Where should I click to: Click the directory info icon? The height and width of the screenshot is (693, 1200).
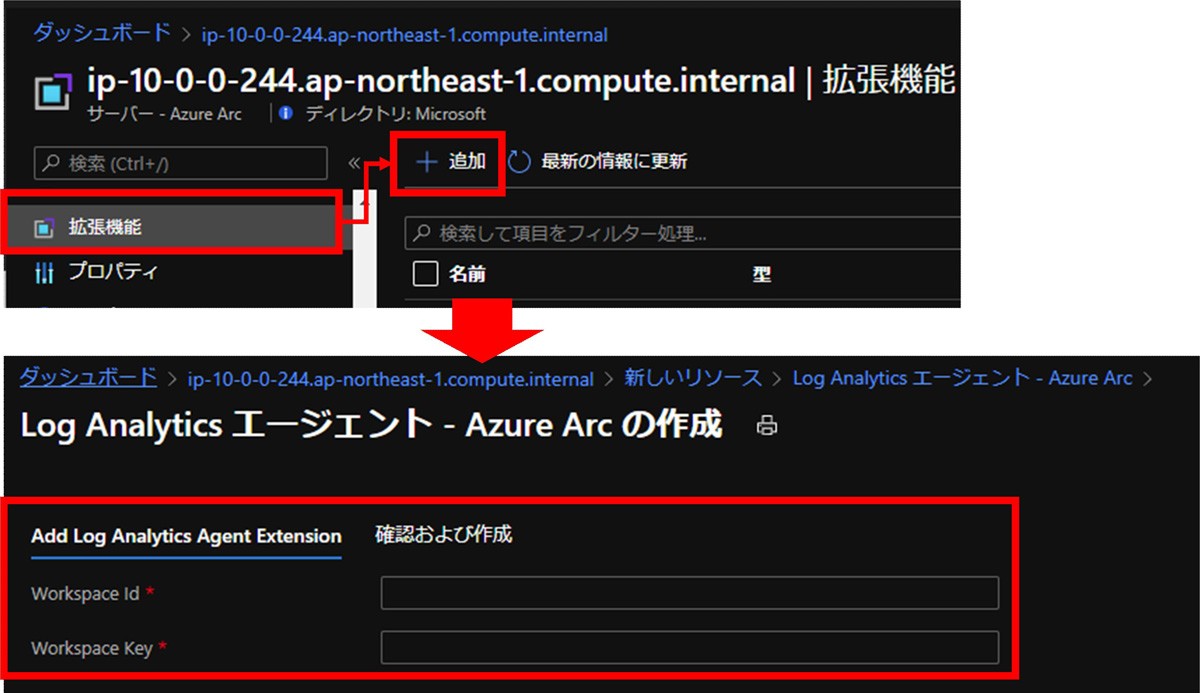(x=286, y=113)
